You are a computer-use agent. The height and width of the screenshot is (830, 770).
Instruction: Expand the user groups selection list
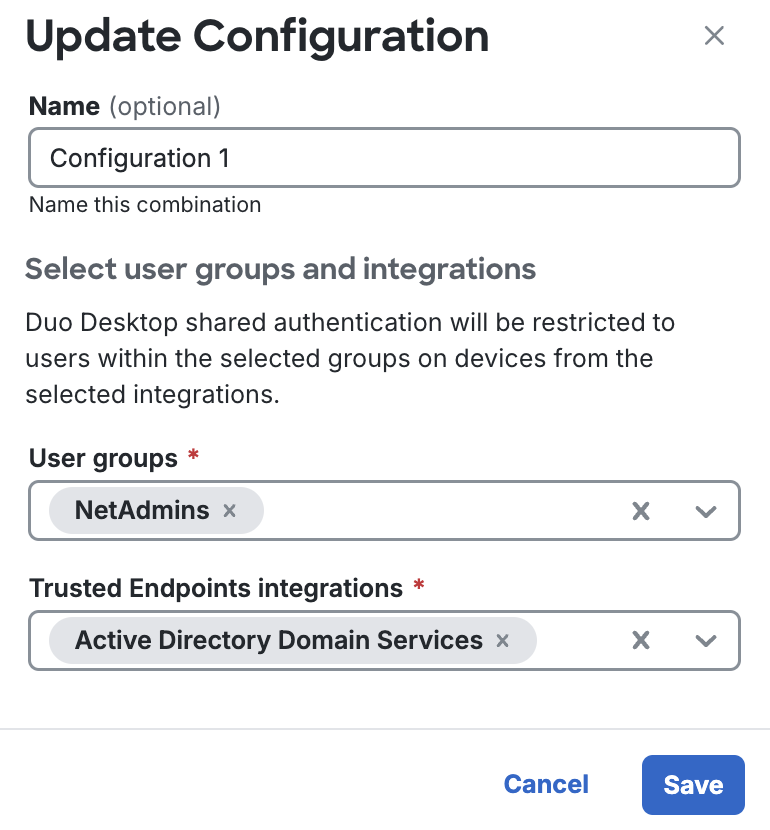coord(706,510)
